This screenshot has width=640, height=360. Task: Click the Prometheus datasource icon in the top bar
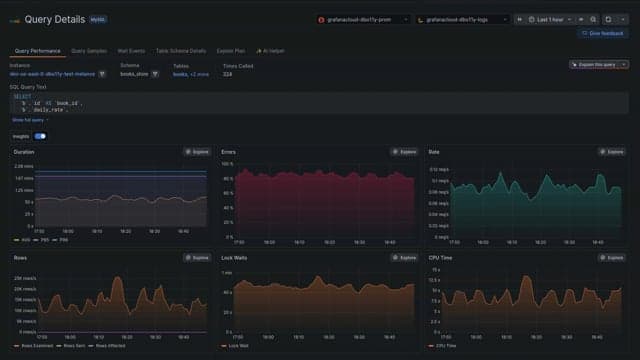[x=322, y=20]
